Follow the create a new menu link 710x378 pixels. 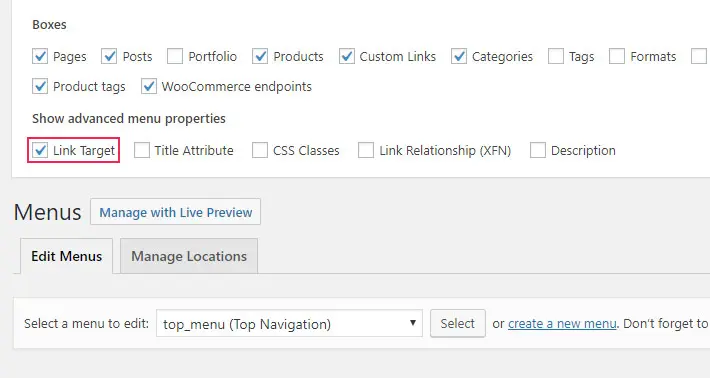coord(562,324)
